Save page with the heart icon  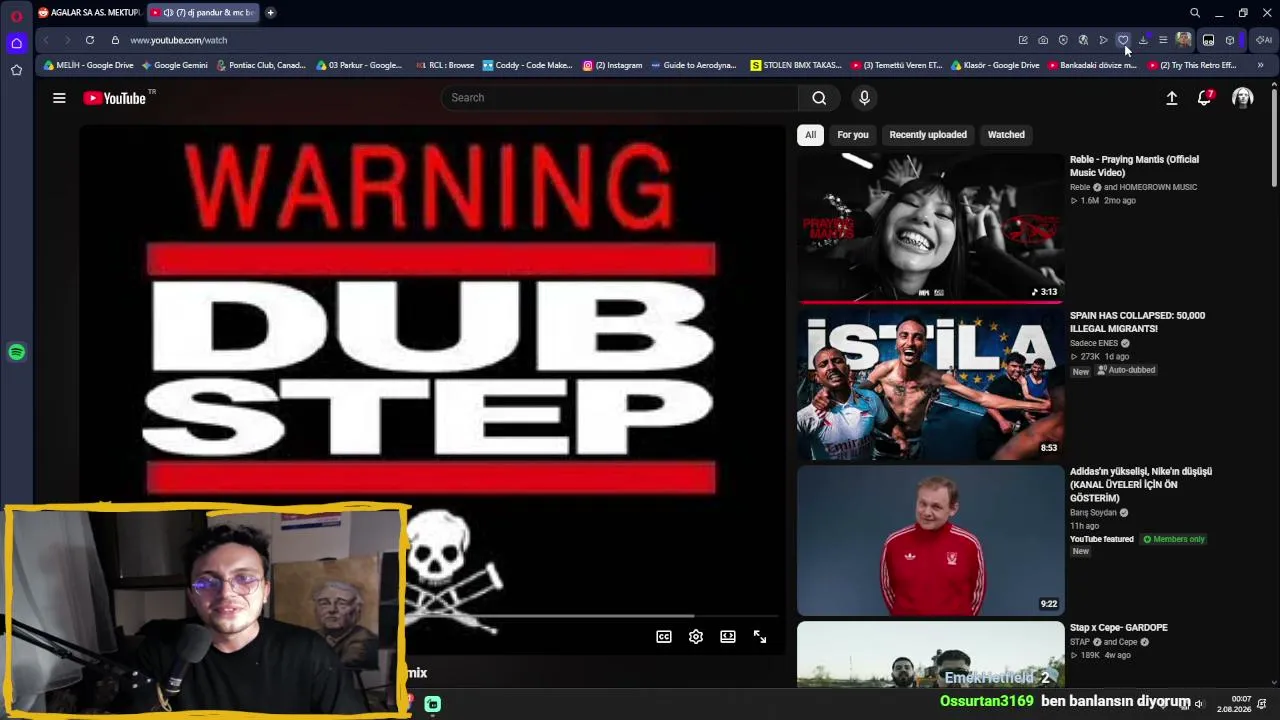pos(1123,40)
